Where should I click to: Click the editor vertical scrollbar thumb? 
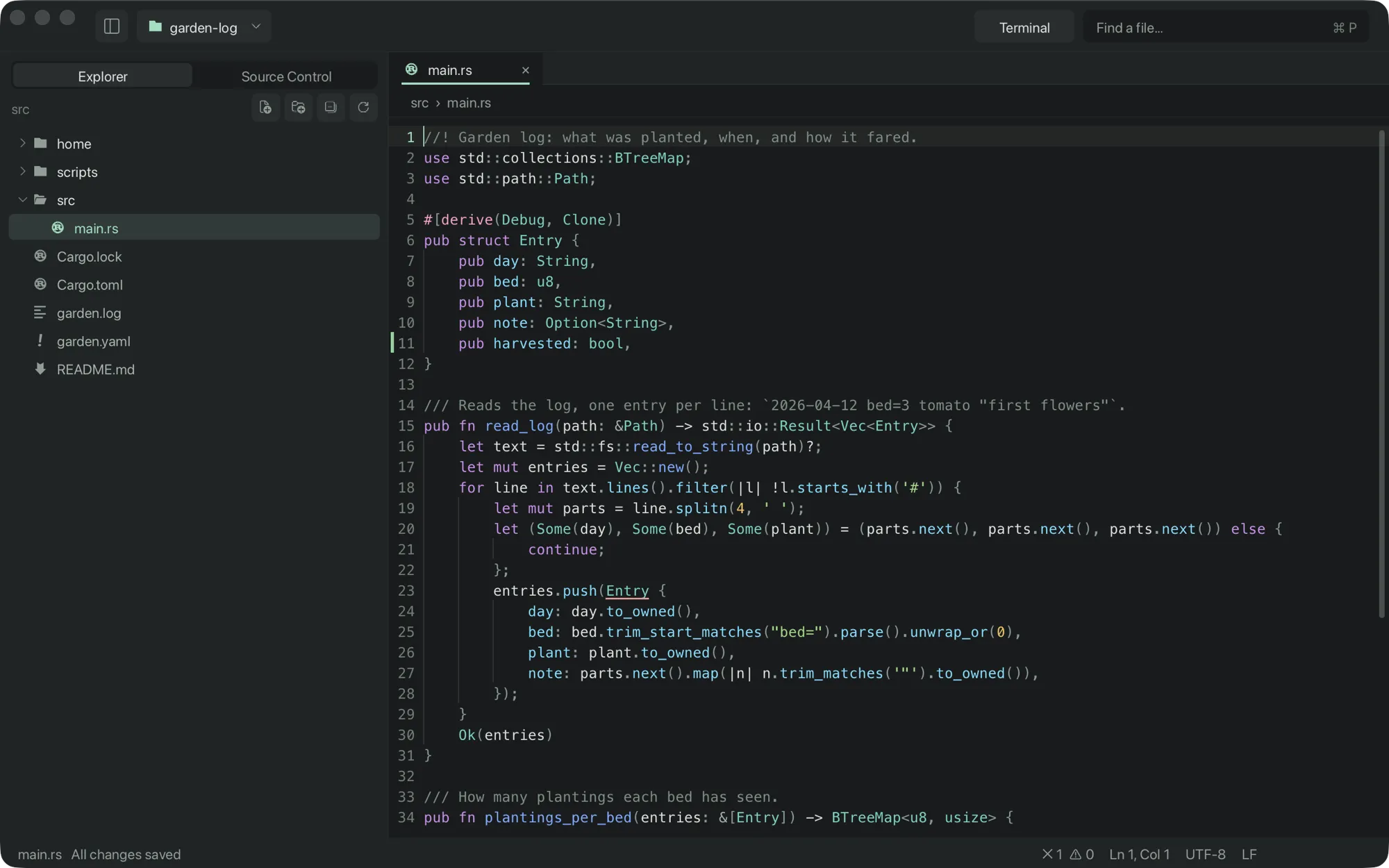(x=1381, y=374)
